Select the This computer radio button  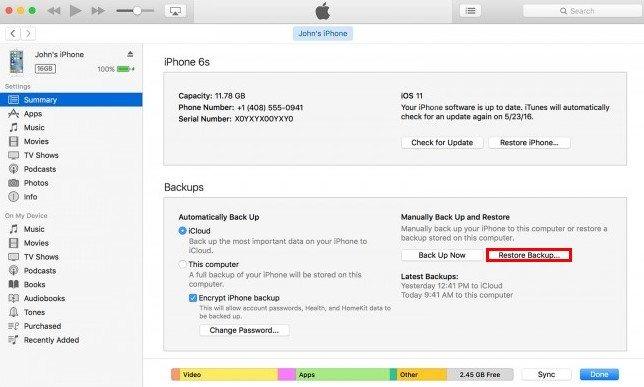[x=182, y=264]
